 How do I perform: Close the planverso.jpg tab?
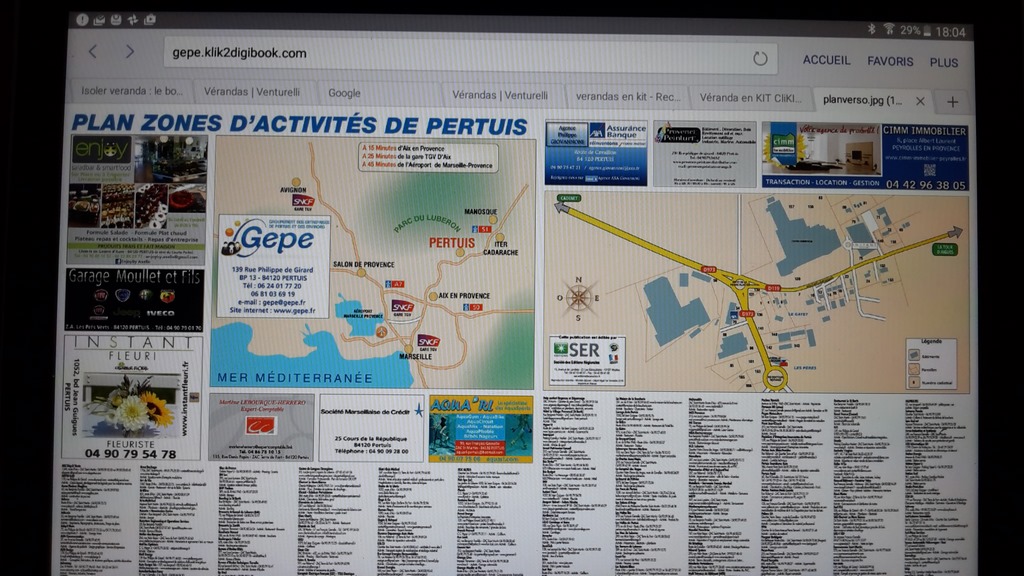[920, 101]
